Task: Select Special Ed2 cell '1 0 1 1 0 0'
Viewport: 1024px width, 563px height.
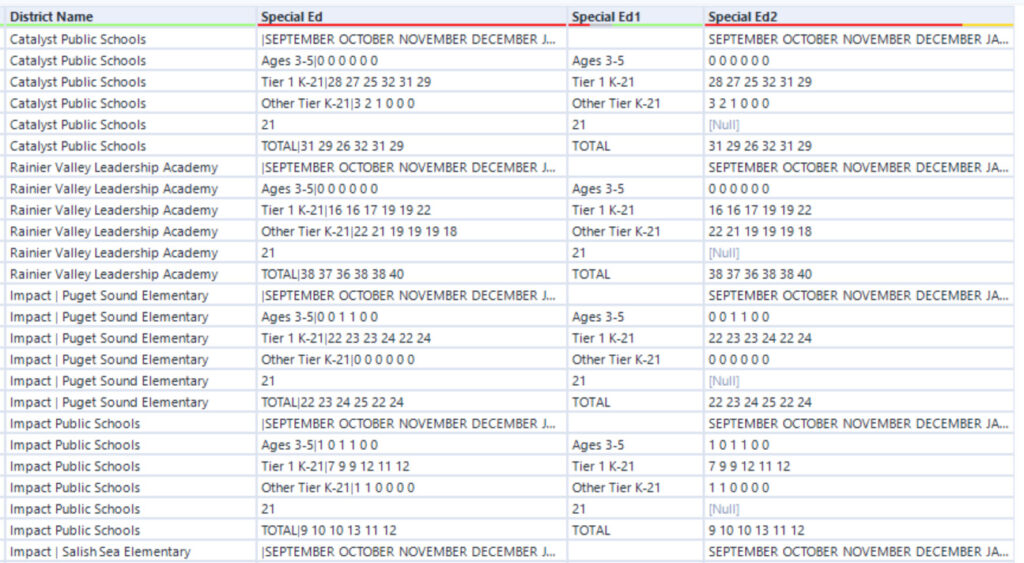Action: click(859, 445)
